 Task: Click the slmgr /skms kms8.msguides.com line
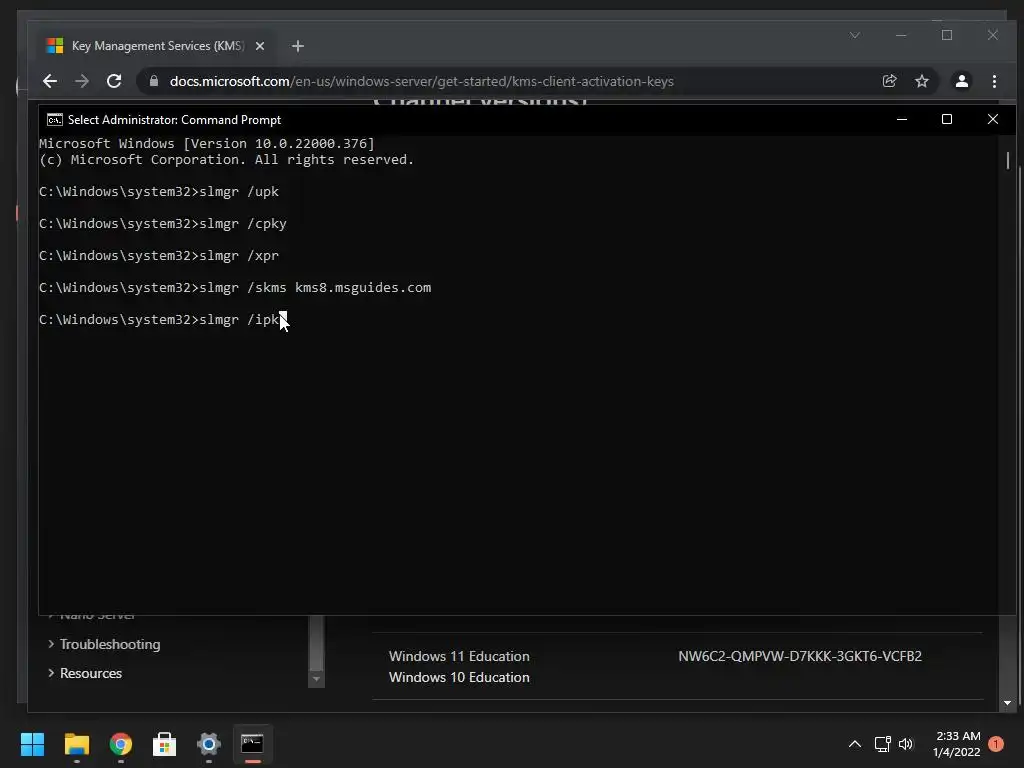(x=235, y=287)
